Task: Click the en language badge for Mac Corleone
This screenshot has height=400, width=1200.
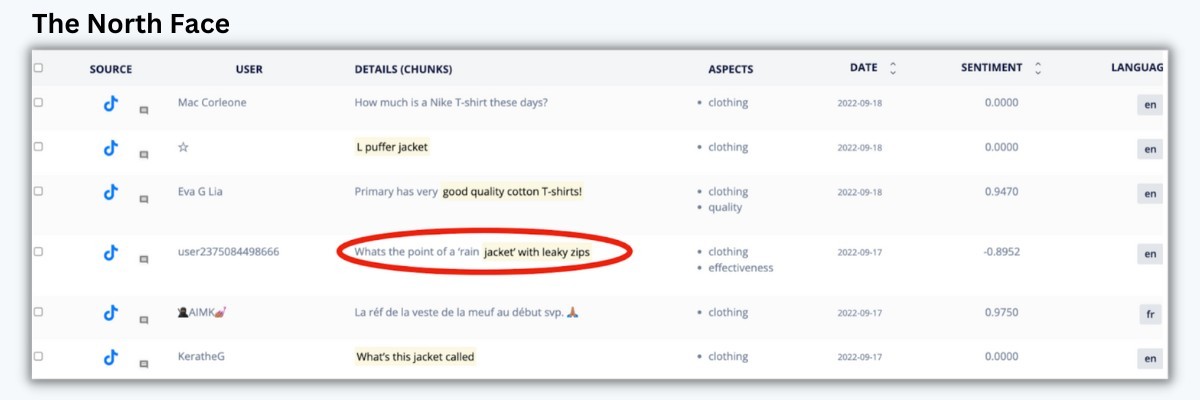Action: coord(1150,104)
